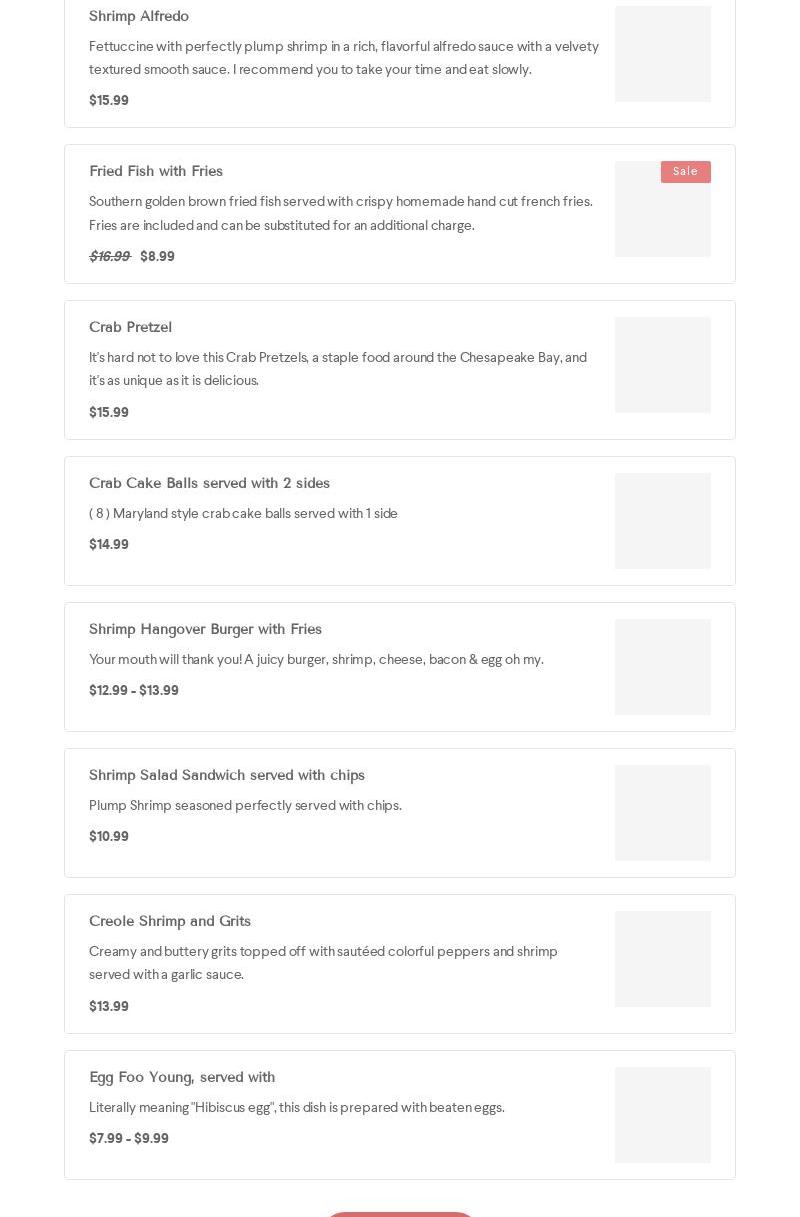Click the Crab Cake Balls thumbnail
Viewport: 800px width, 1217px height.
(663, 521)
